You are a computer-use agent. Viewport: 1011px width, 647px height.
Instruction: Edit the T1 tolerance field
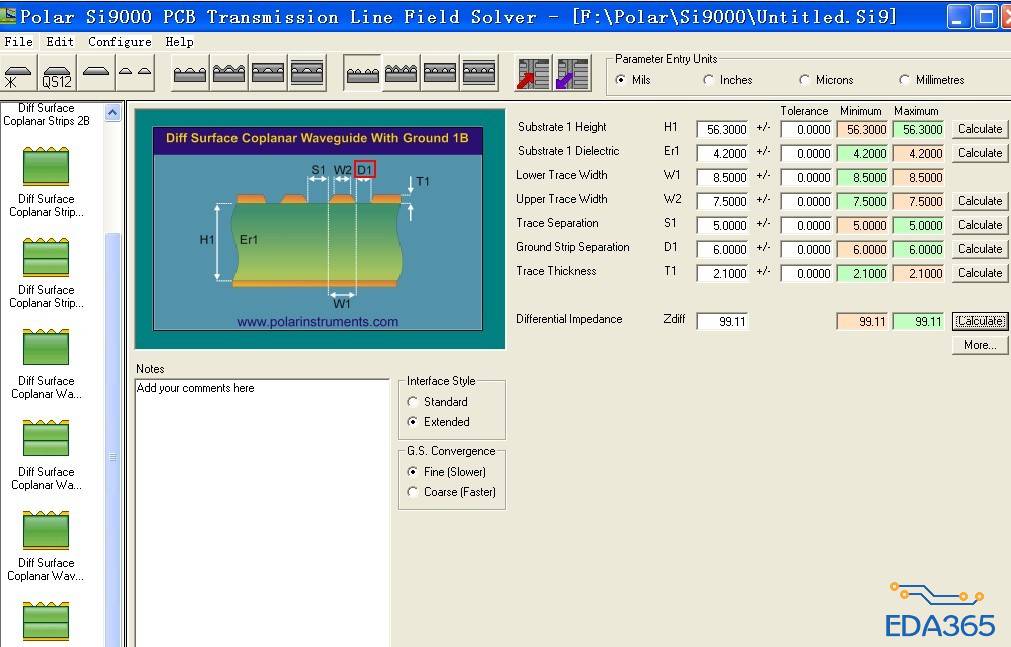coord(806,274)
